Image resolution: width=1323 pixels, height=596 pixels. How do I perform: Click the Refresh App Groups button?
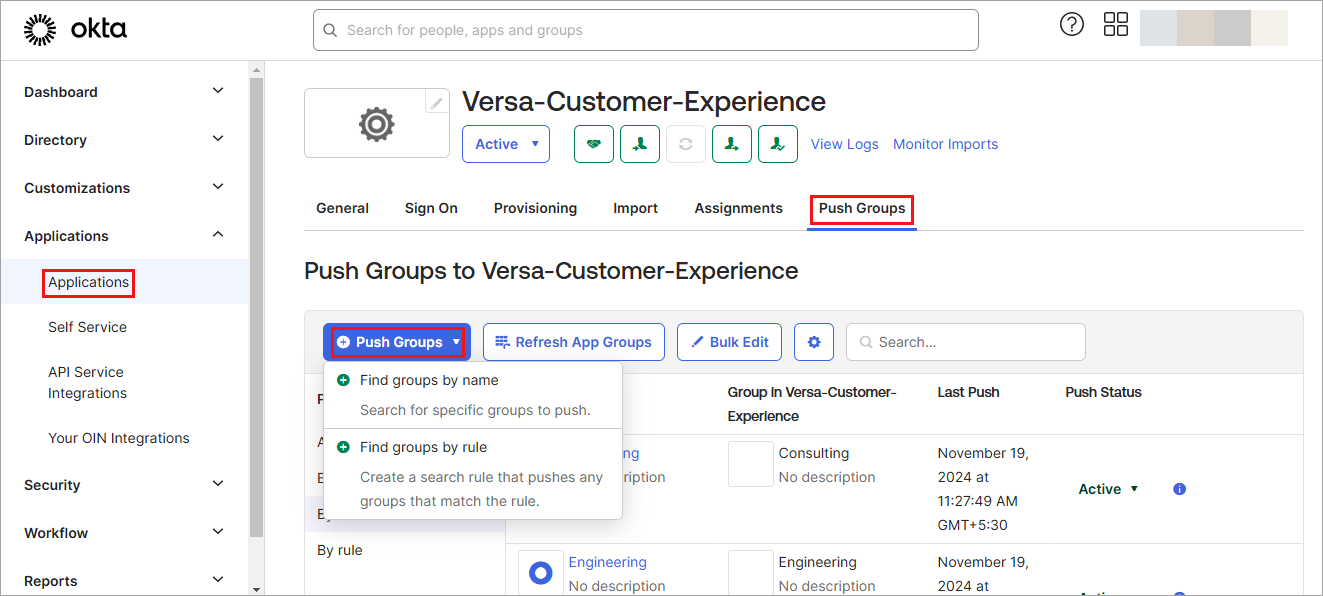click(574, 342)
